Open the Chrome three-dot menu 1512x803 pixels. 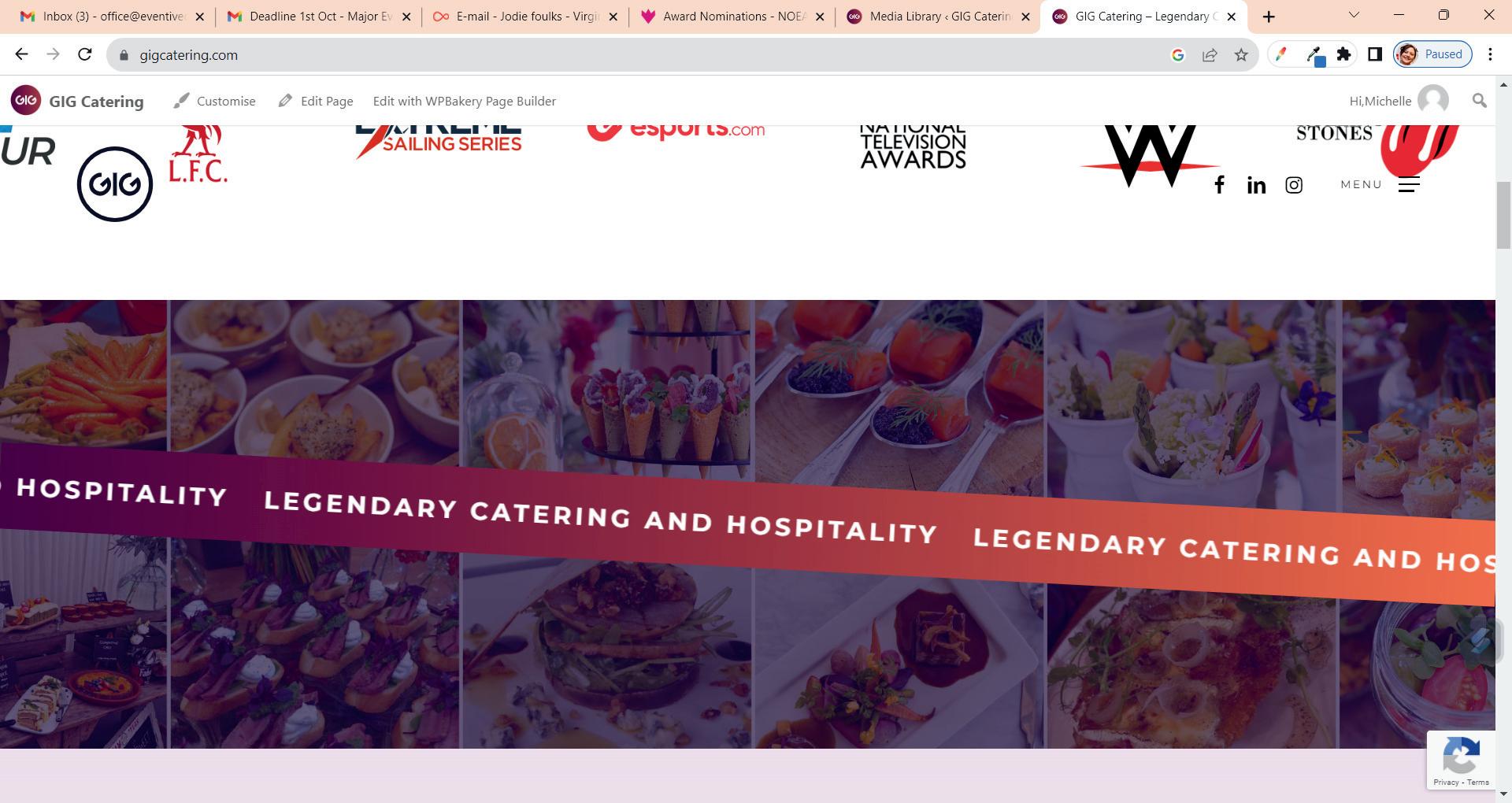pos(1490,54)
